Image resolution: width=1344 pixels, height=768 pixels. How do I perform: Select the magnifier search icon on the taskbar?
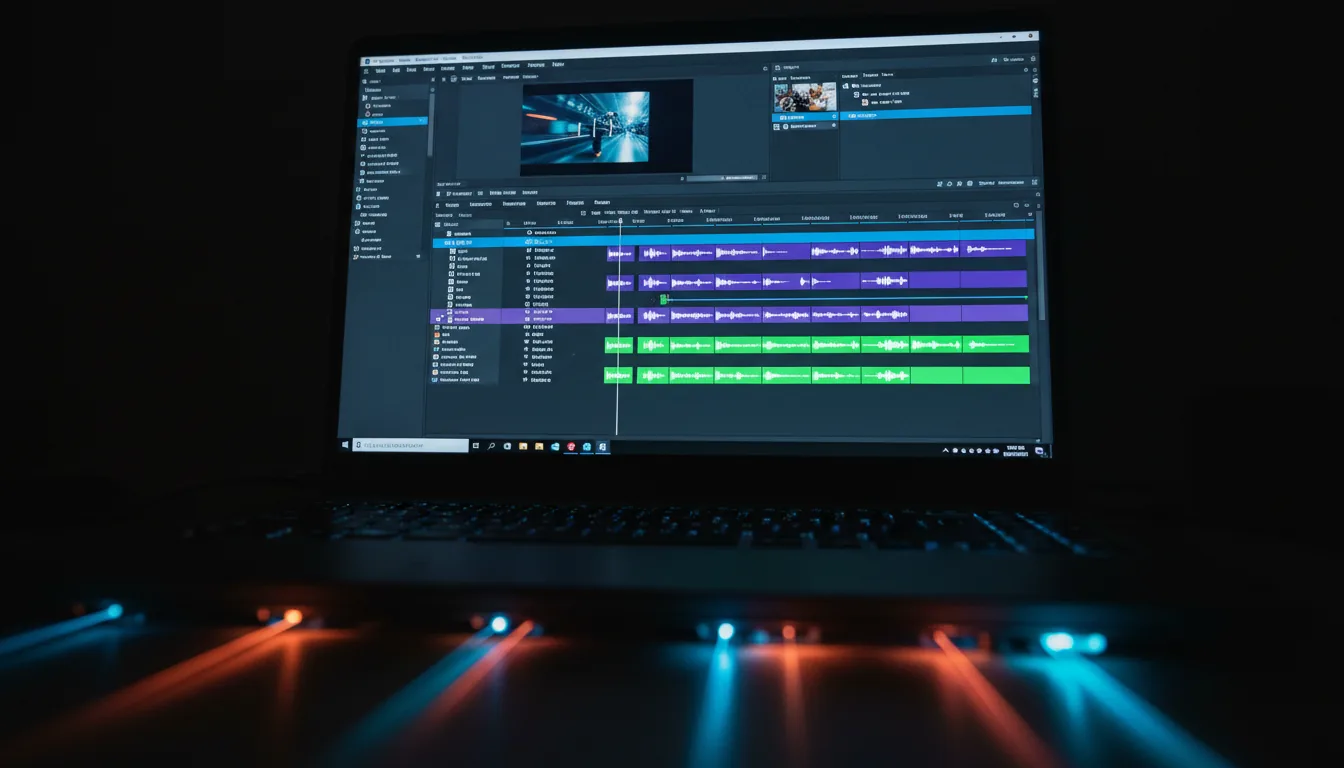tap(491, 446)
